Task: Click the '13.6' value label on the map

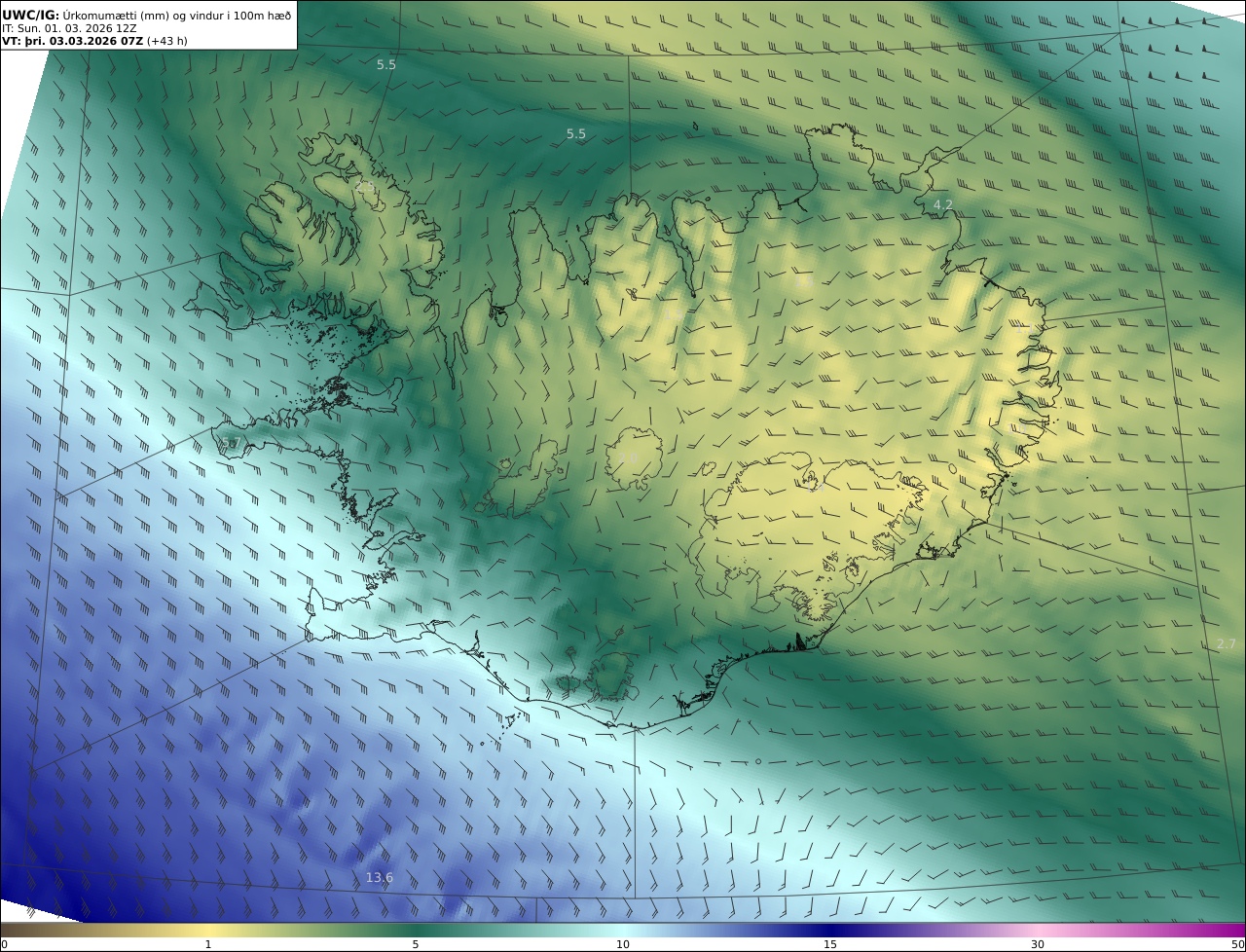Action: coord(380,878)
